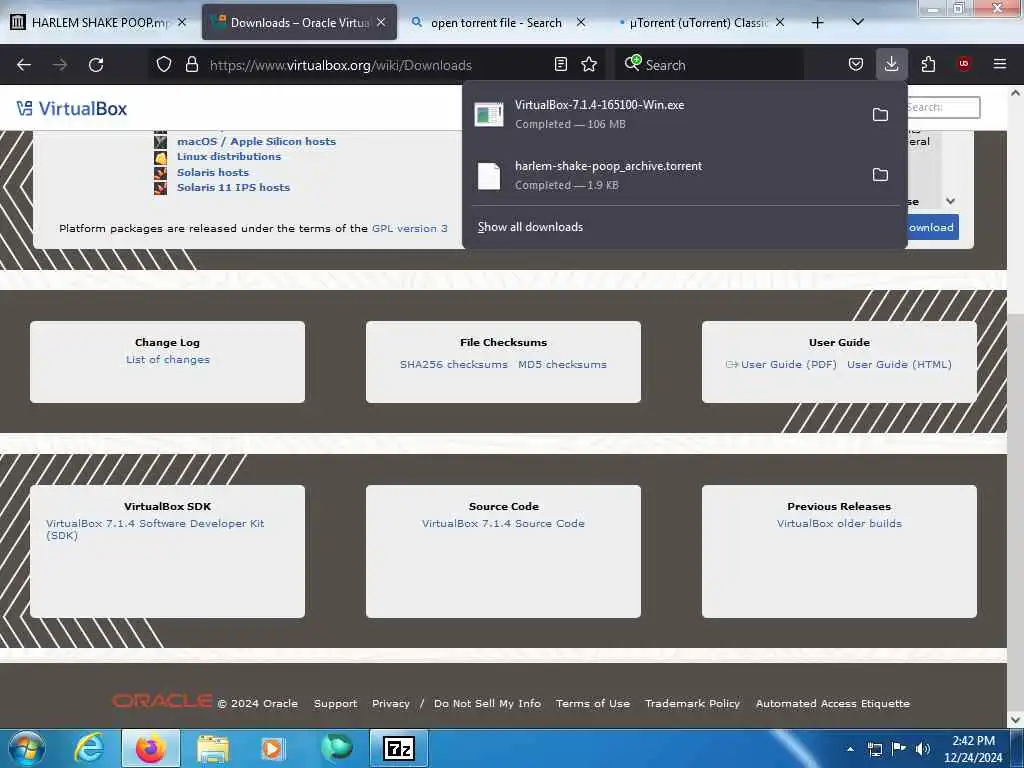
Task: Click Firefox icon in taskbar
Action: coord(150,748)
